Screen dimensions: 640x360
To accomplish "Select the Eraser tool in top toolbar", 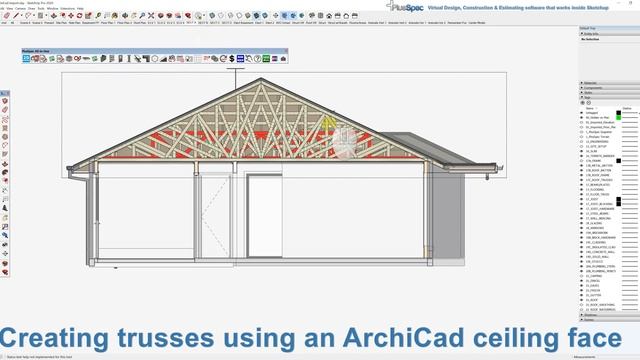I will pos(7,16).
